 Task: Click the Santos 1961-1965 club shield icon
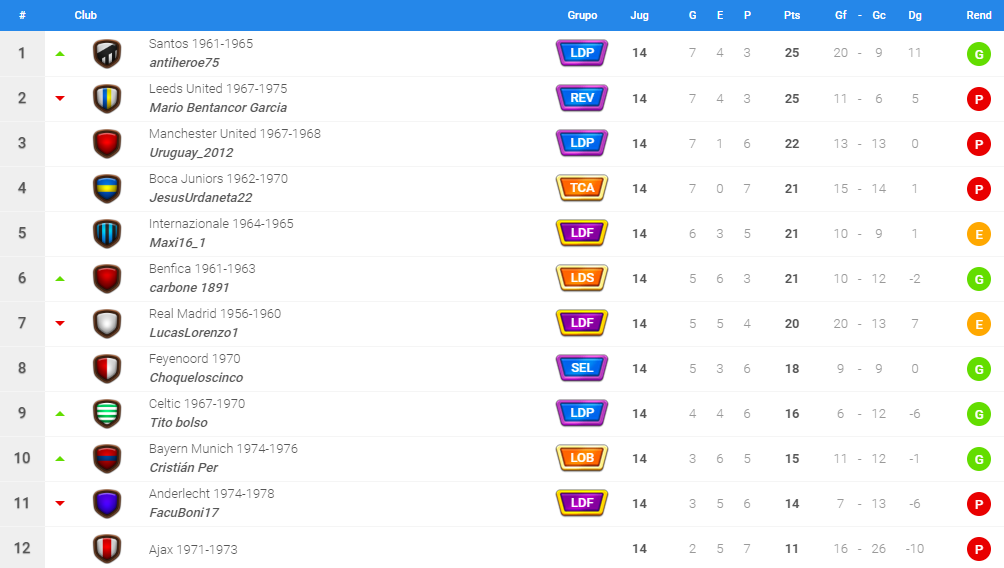point(107,54)
